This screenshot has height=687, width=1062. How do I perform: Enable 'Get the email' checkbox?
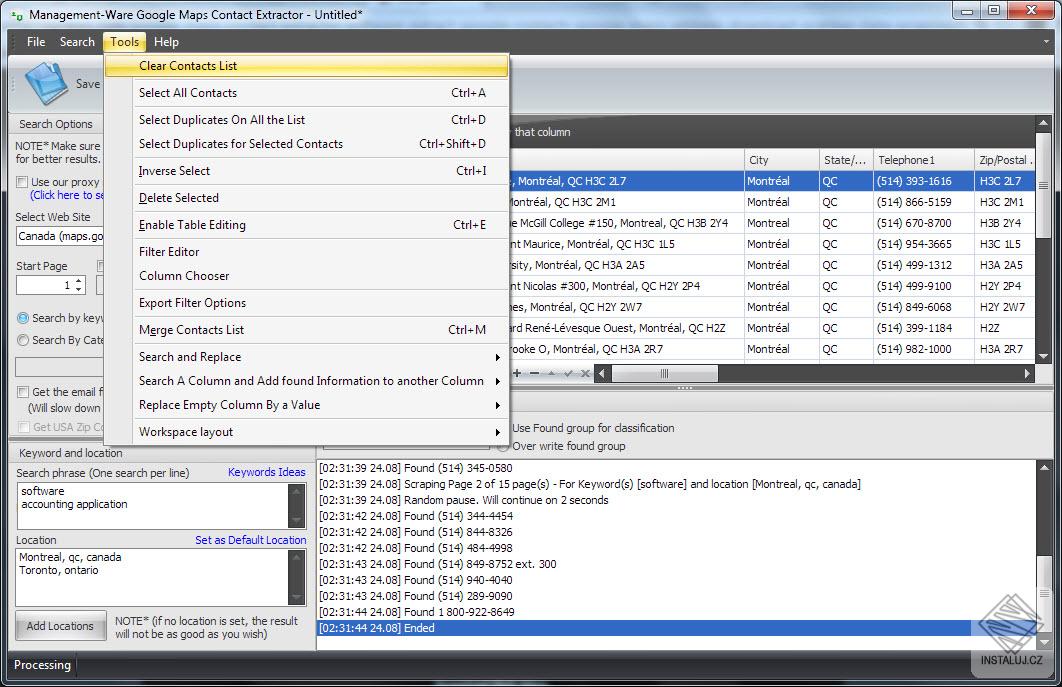pyautogui.click(x=22, y=392)
